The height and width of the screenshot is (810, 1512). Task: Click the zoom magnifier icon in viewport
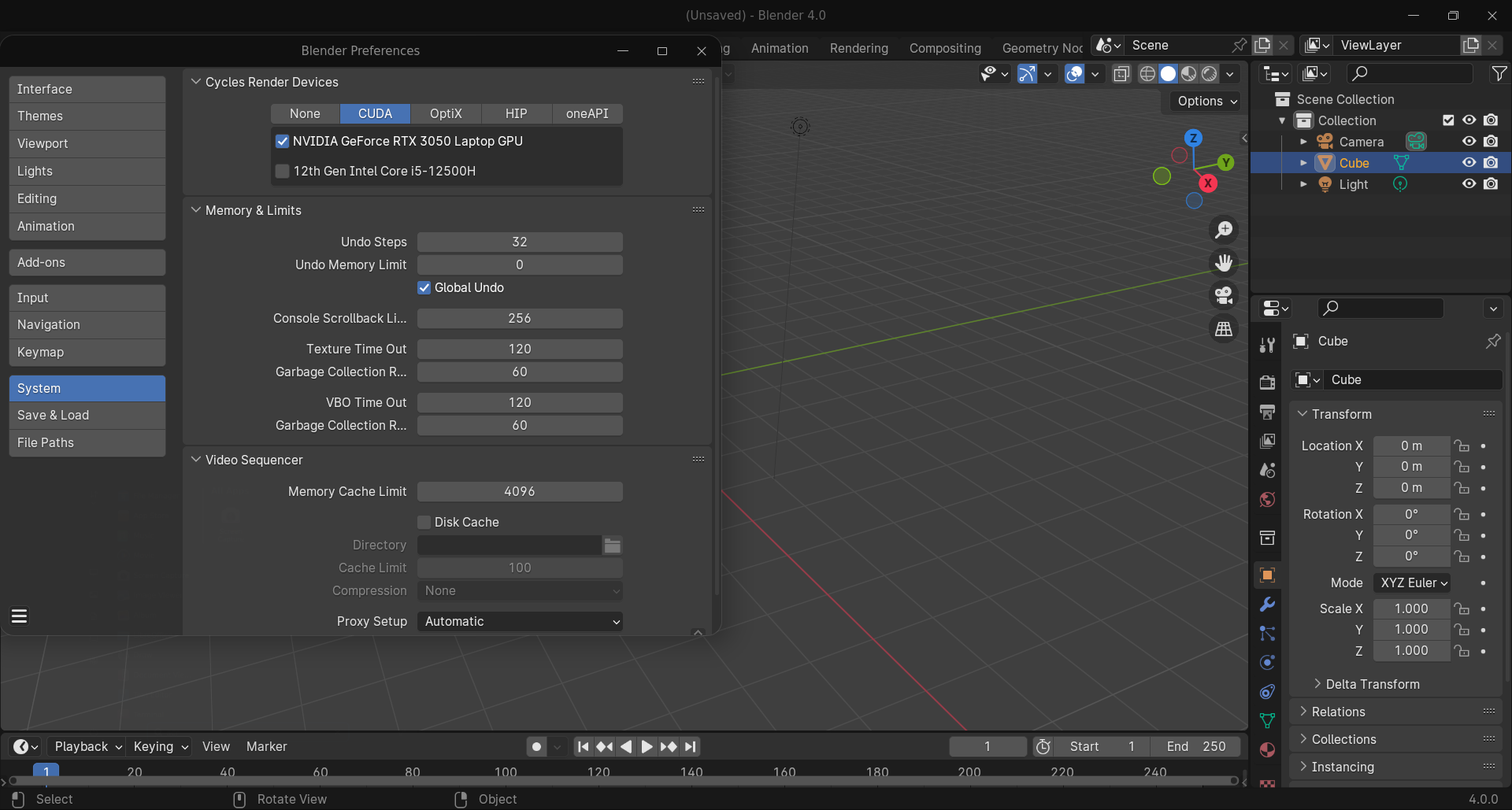1224,230
